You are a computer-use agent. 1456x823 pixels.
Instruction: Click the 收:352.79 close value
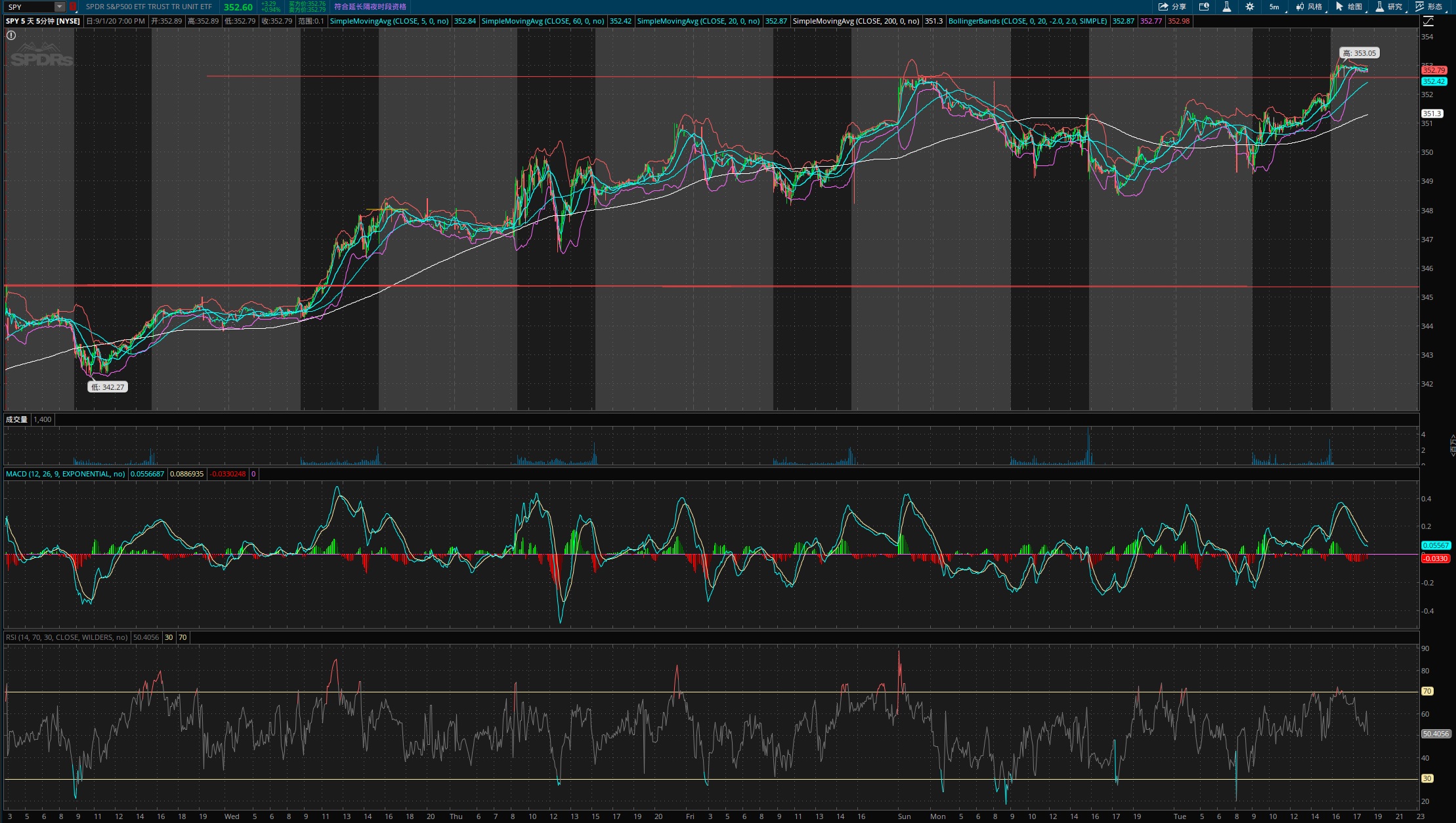click(x=277, y=21)
